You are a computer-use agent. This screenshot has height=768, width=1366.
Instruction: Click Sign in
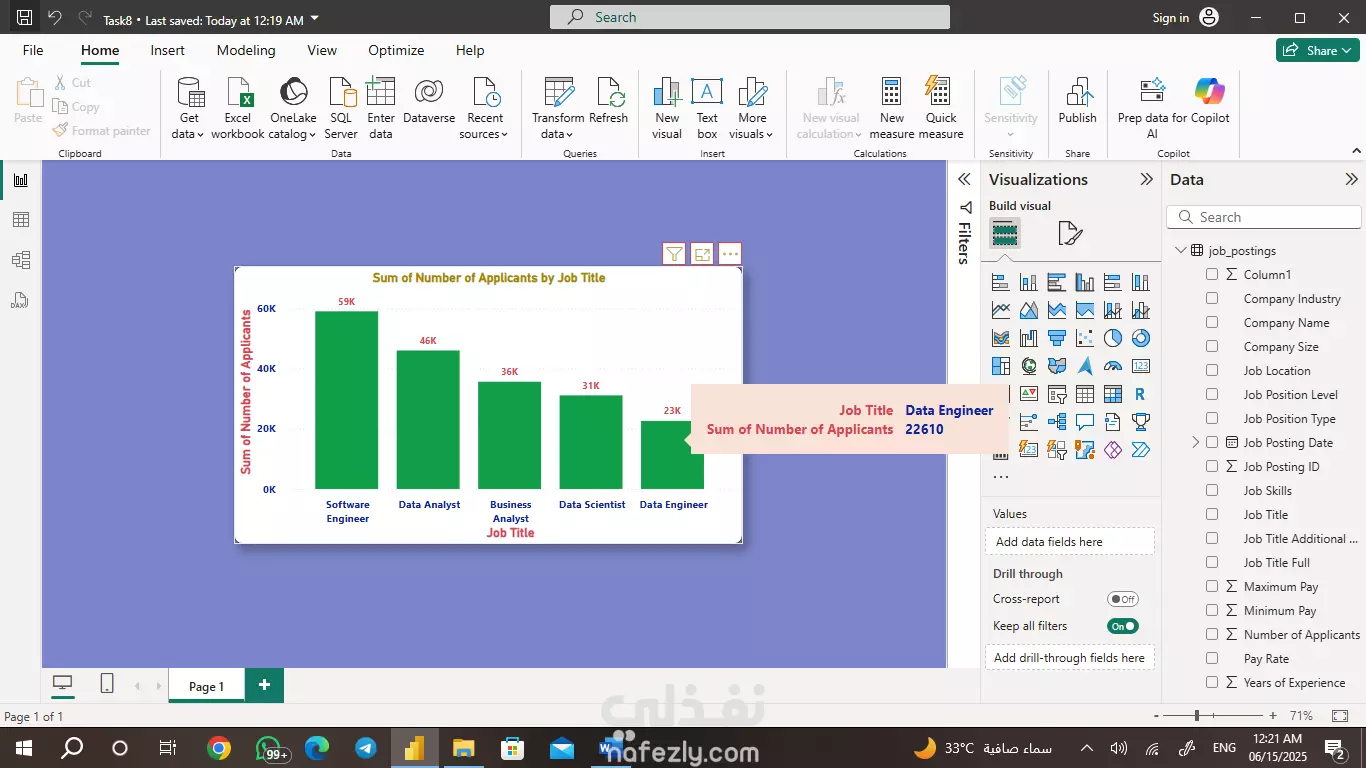tap(1170, 17)
